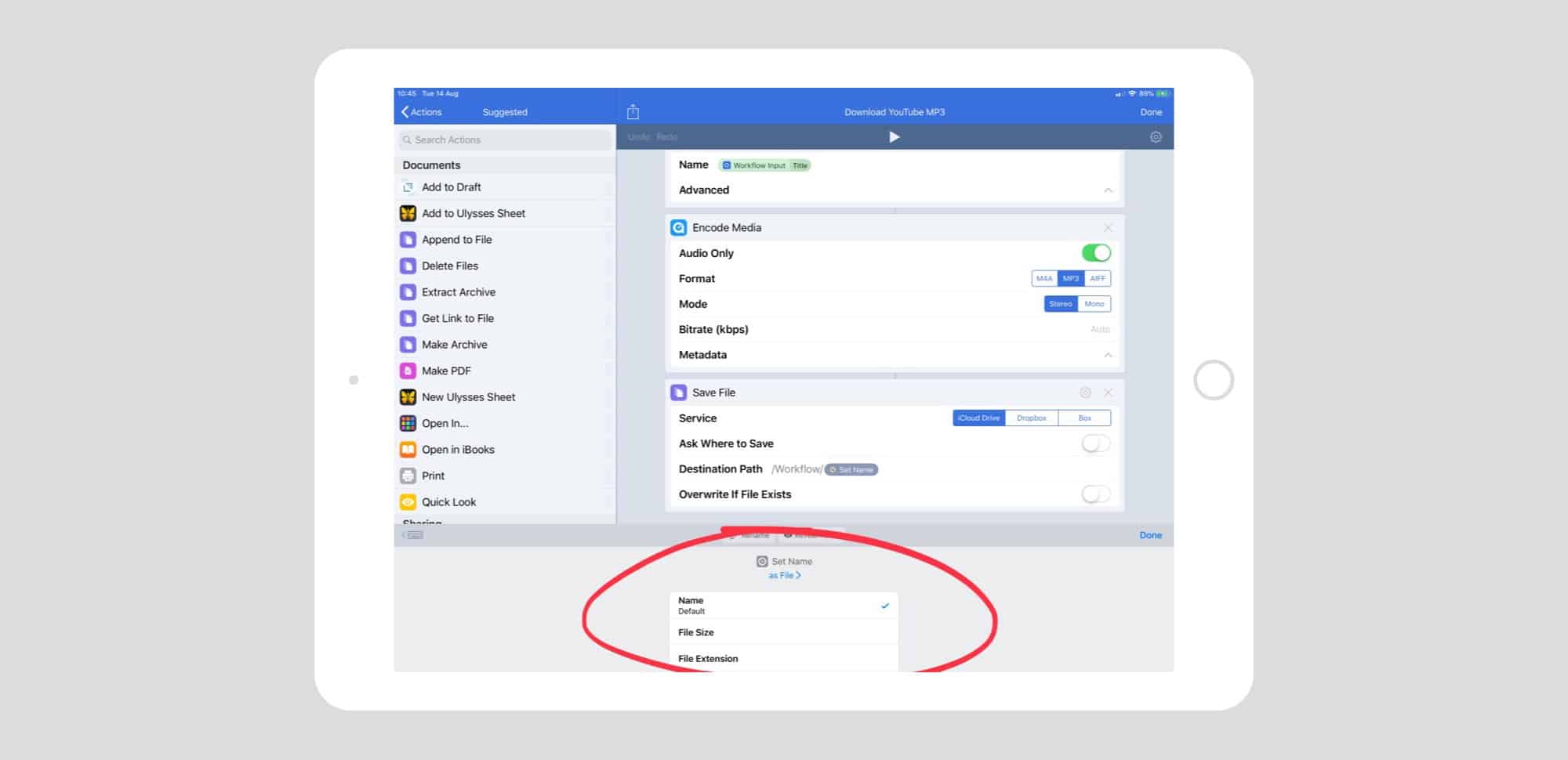Image resolution: width=1568 pixels, height=760 pixels.
Task: Dismiss keyboard using the keyboard icon
Action: click(x=413, y=535)
